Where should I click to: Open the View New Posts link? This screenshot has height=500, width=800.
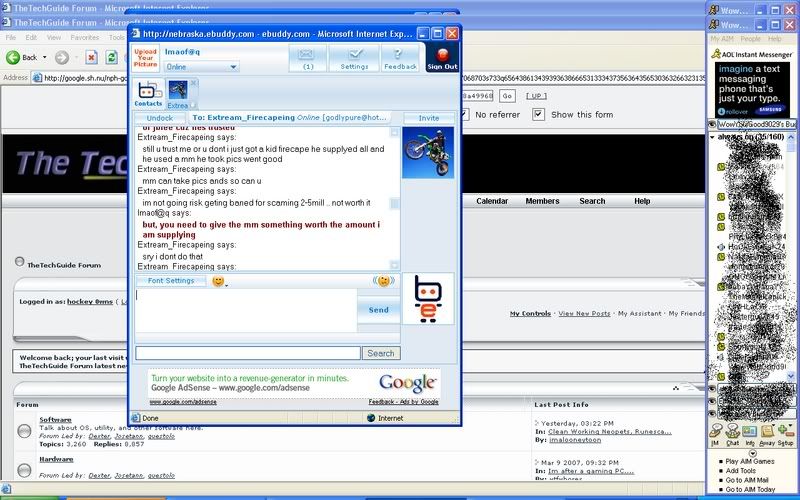tap(584, 313)
